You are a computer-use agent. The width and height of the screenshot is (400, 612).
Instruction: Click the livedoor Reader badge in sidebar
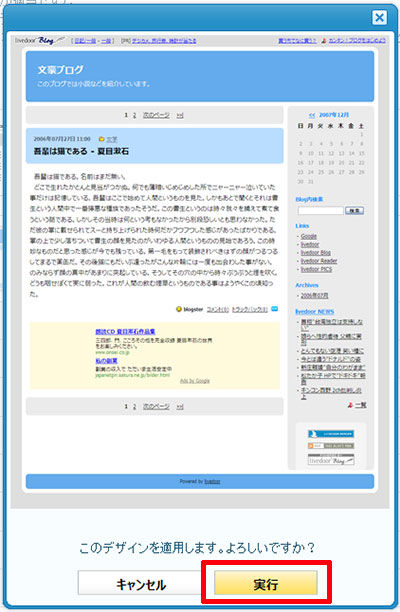[331, 434]
